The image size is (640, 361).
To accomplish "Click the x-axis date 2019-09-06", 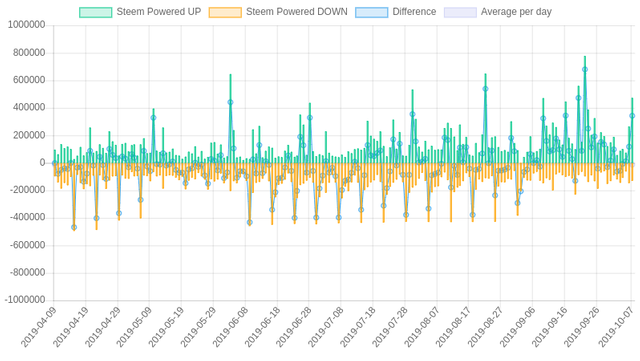I will tap(518, 327).
